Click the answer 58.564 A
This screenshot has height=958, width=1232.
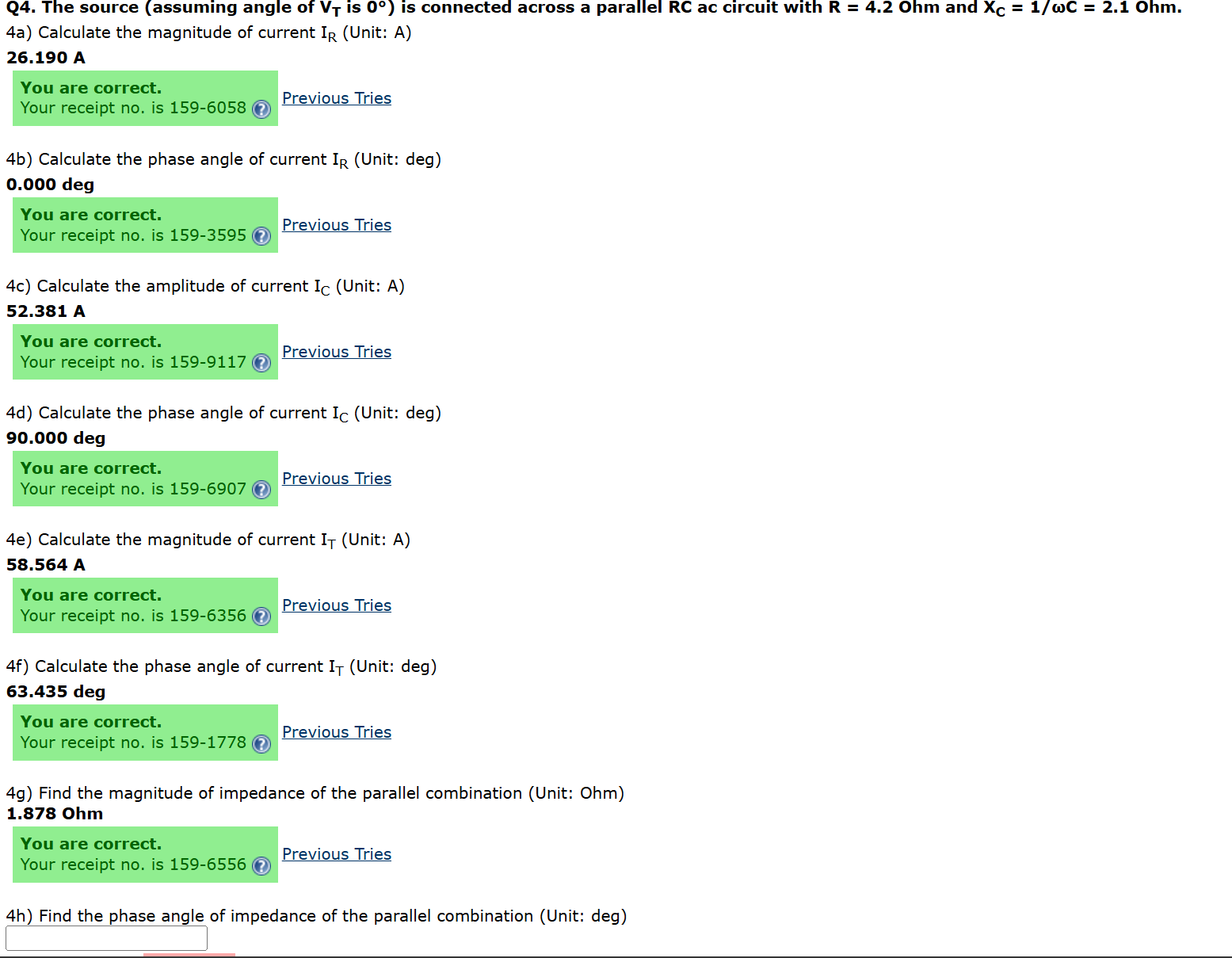46,565
